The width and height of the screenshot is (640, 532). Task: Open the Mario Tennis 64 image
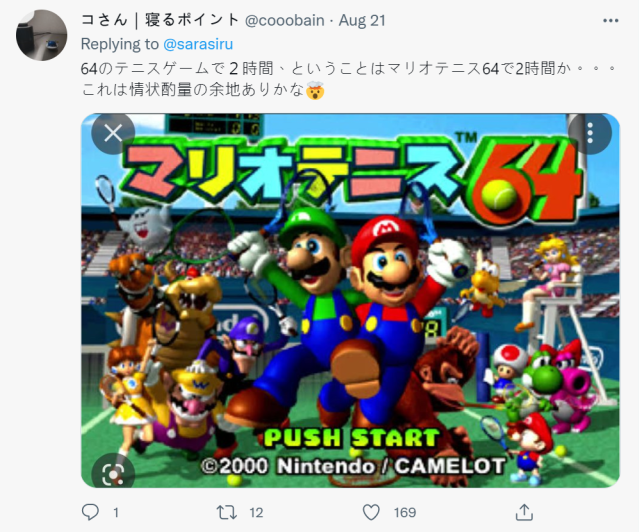click(x=350, y=301)
